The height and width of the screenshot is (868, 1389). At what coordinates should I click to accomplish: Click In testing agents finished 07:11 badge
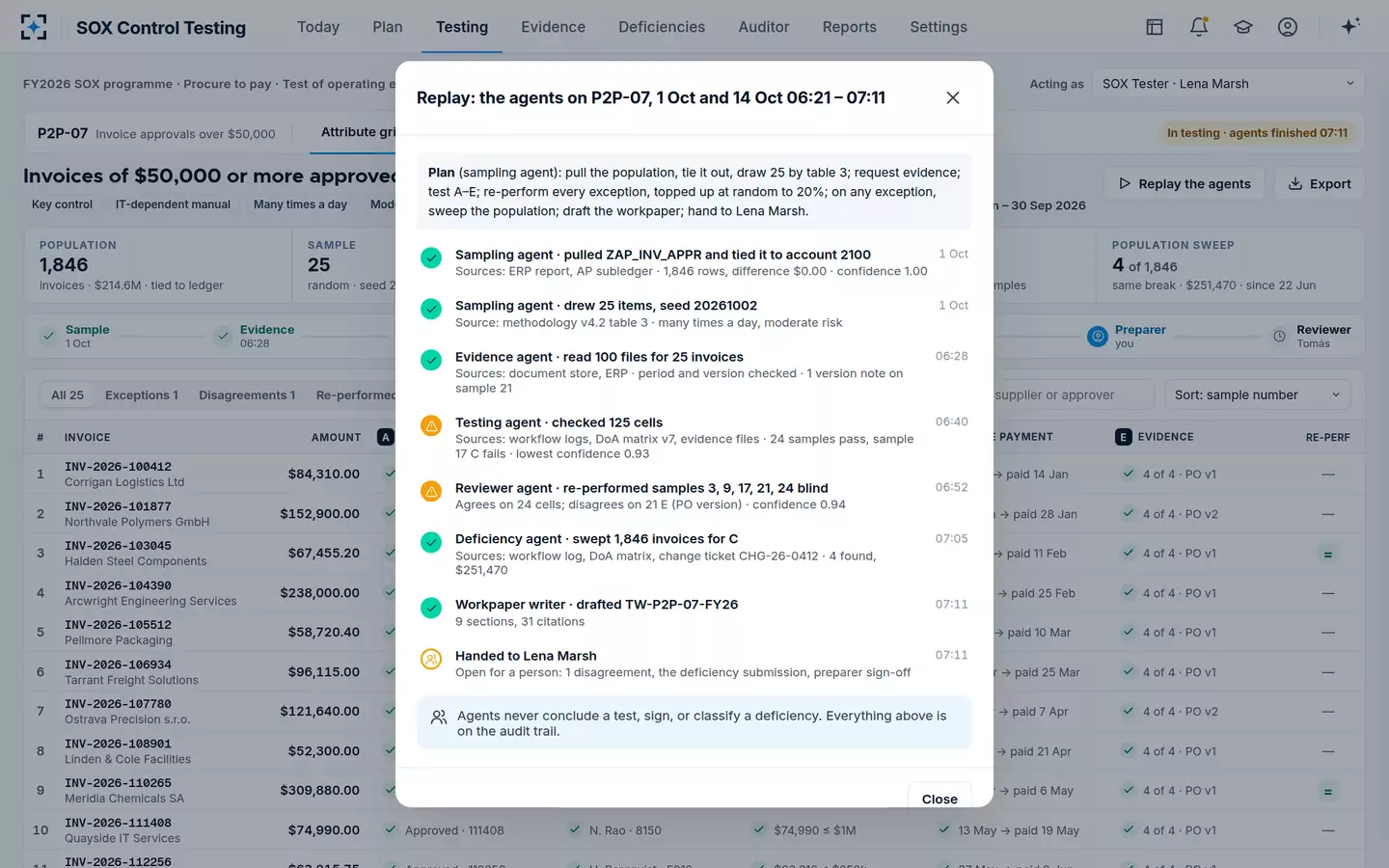point(1257,133)
